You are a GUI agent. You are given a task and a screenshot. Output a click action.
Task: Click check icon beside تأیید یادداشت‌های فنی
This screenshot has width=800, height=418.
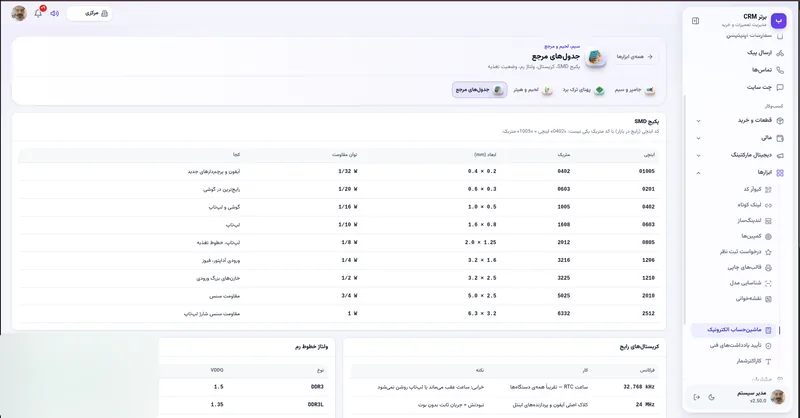(x=768, y=346)
